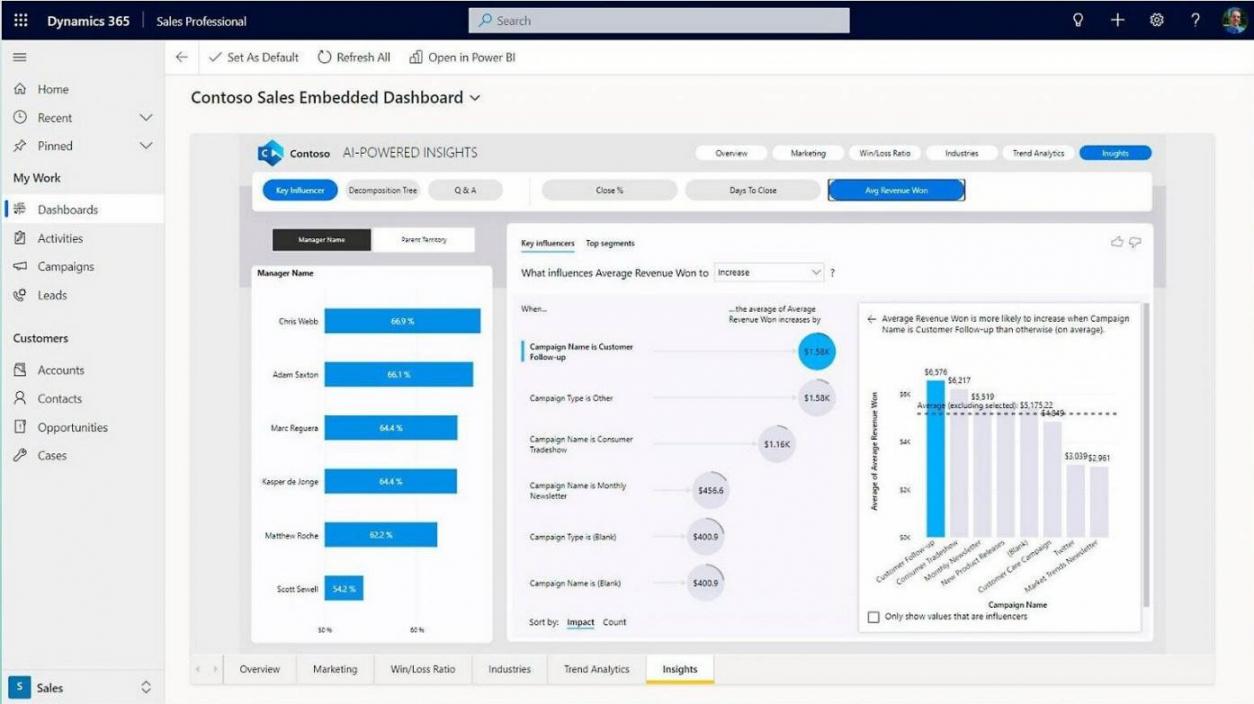This screenshot has width=1254, height=704.
Task: Sort influencers by Impact
Action: coord(580,622)
